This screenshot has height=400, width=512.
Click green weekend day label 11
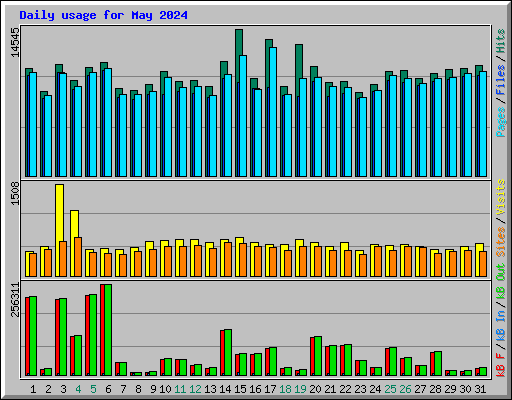[180, 389]
